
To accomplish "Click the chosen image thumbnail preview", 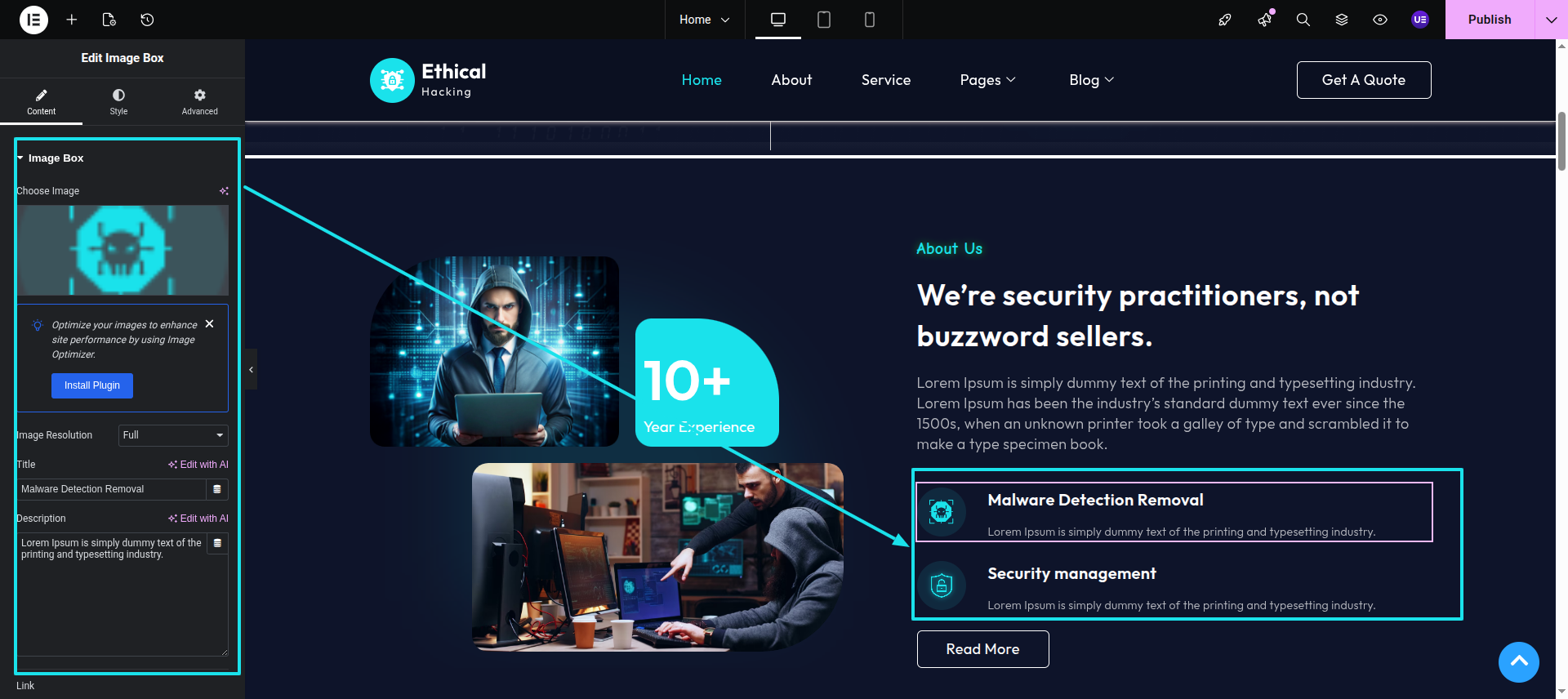I will pos(122,250).
